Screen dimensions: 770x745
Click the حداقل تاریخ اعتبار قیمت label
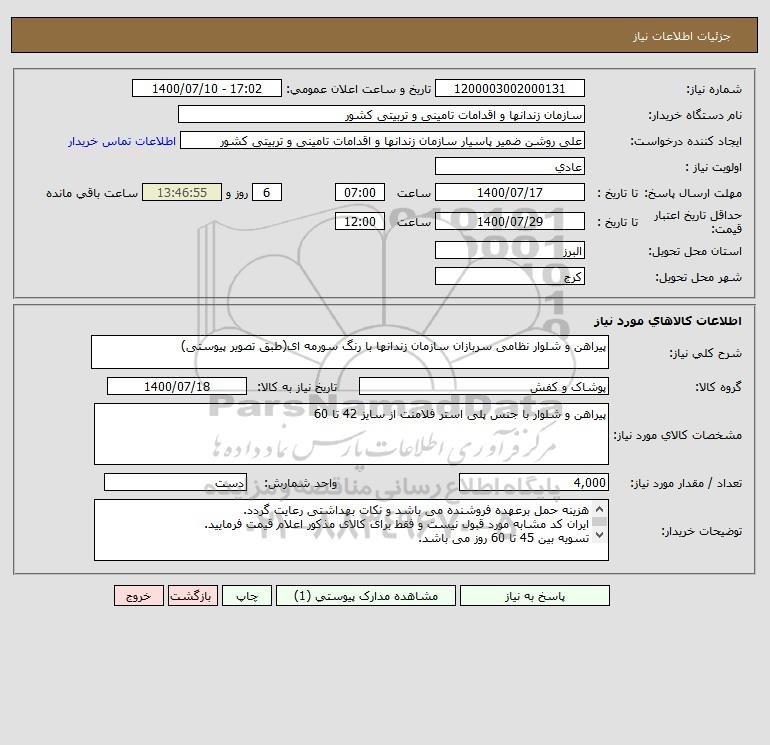tap(698, 222)
